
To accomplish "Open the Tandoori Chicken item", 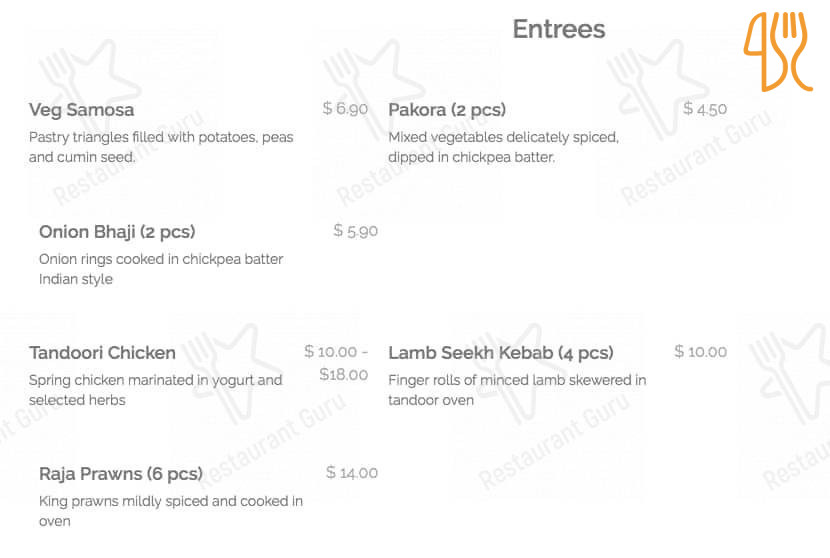I will pyautogui.click(x=102, y=353).
